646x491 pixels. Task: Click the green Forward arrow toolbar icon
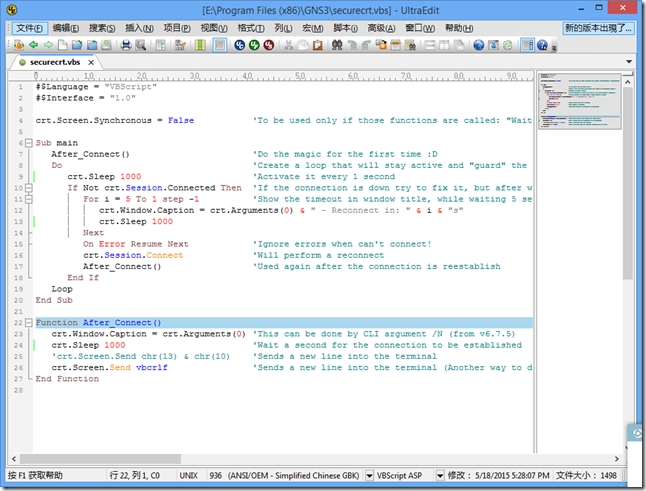[x=48, y=45]
